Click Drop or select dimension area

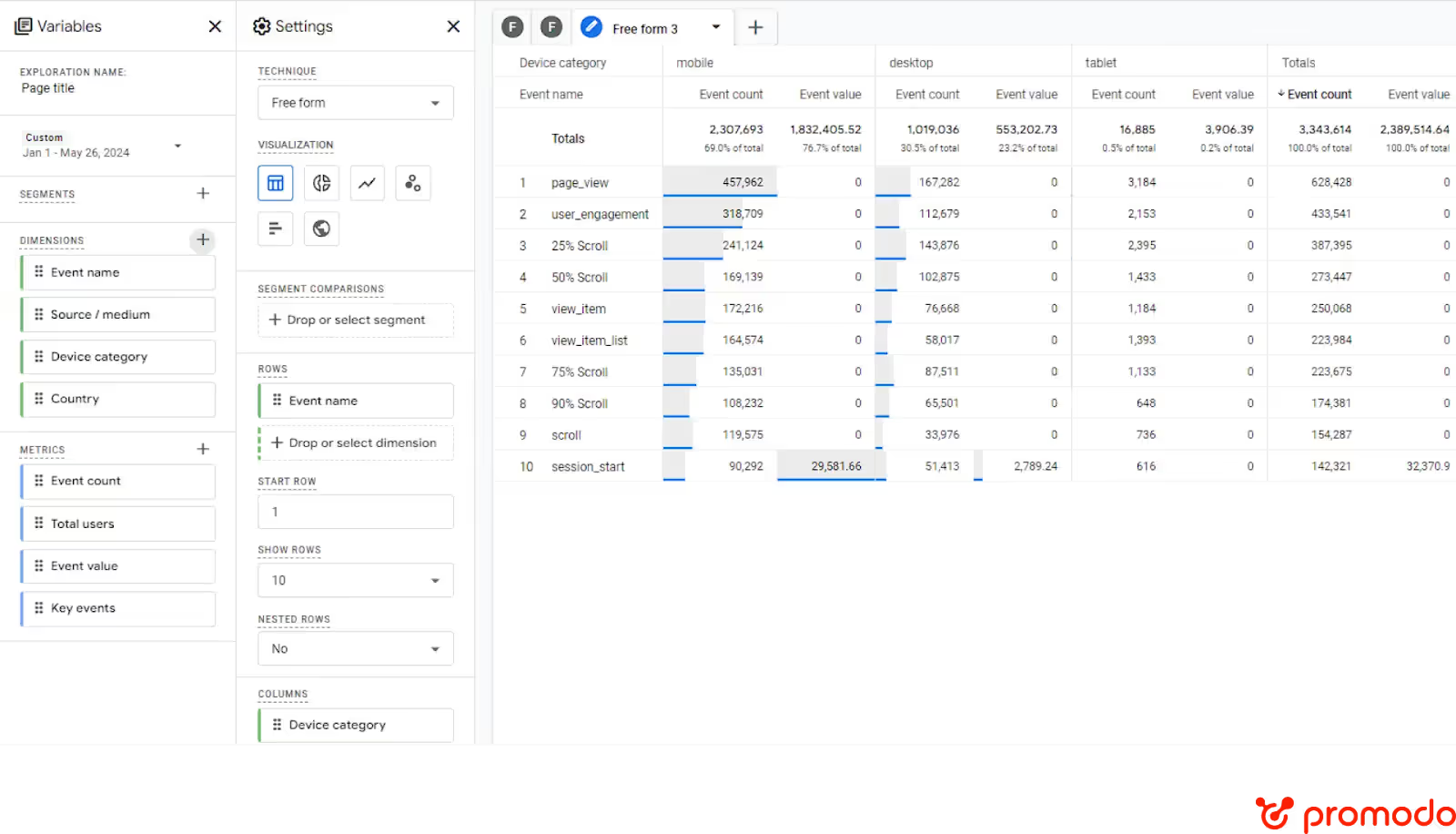[356, 442]
